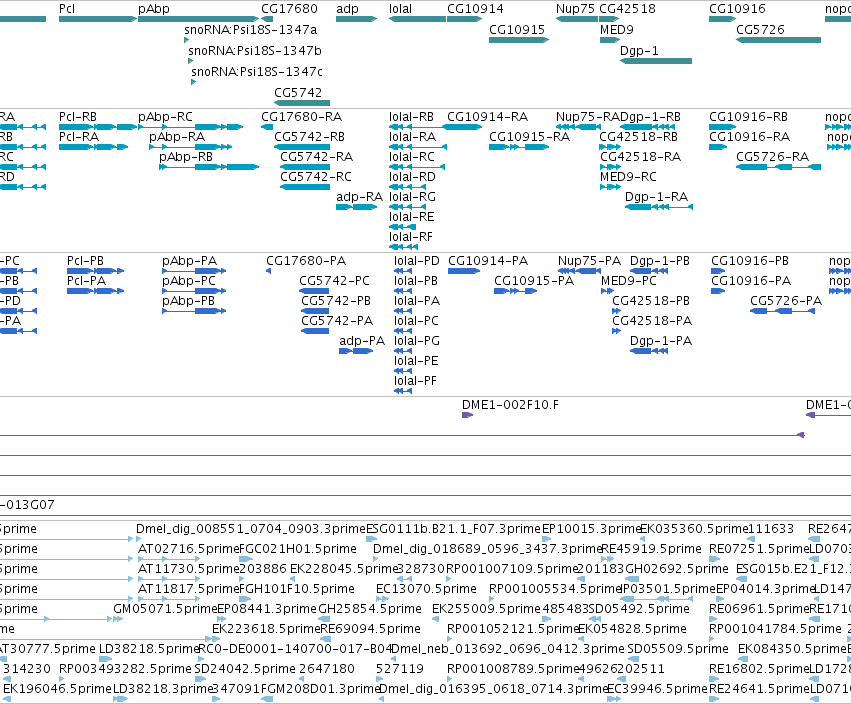Click the adp gene label
The image size is (851, 704).
347,9
